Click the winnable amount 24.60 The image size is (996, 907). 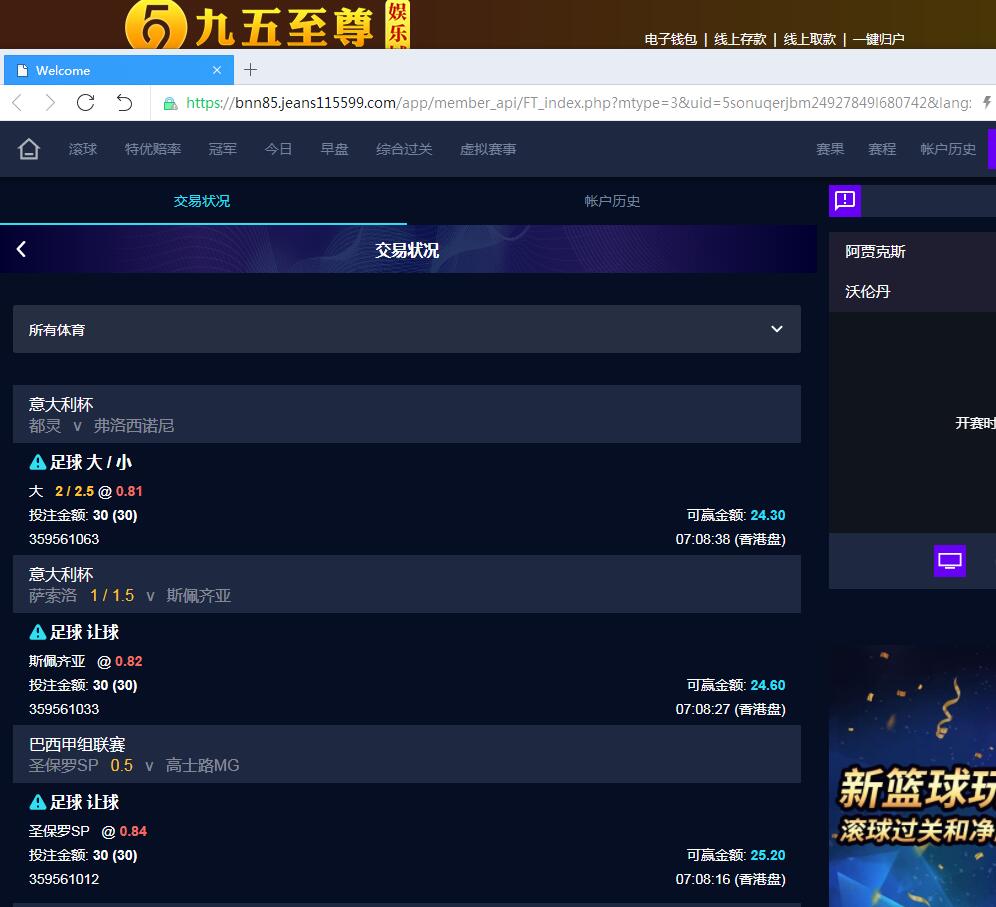767,685
